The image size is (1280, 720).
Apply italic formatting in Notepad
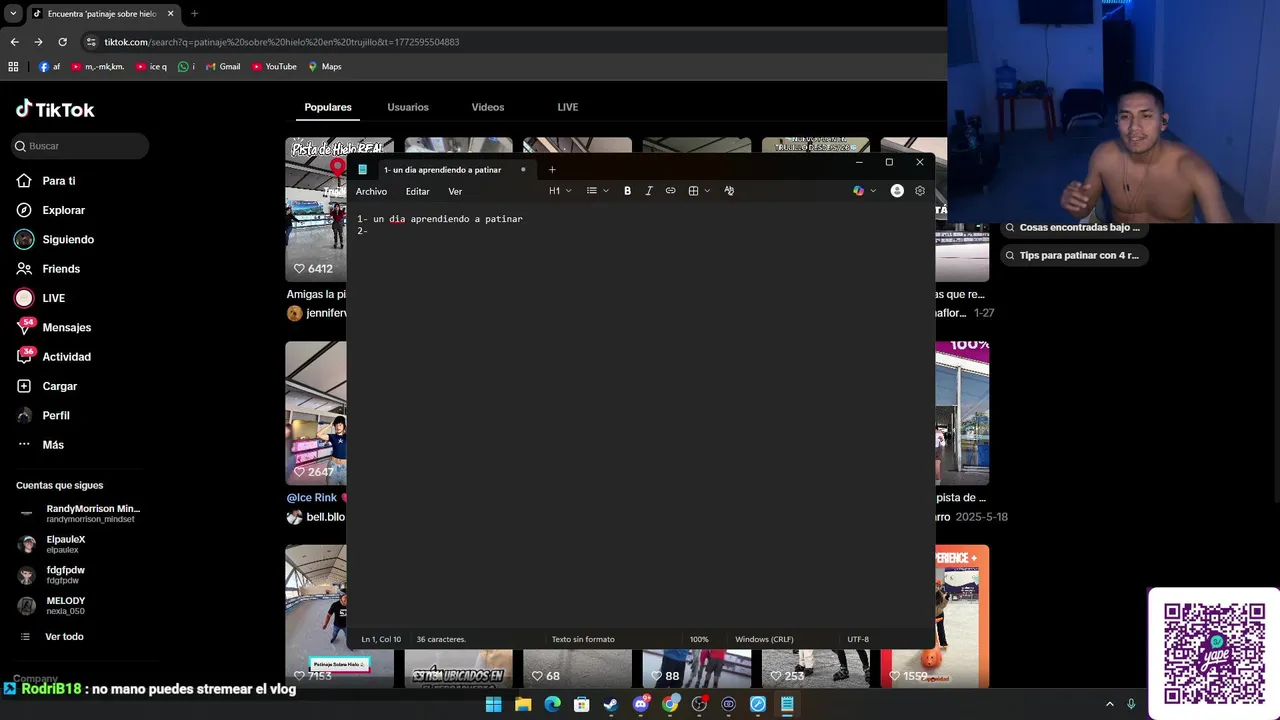tap(649, 191)
